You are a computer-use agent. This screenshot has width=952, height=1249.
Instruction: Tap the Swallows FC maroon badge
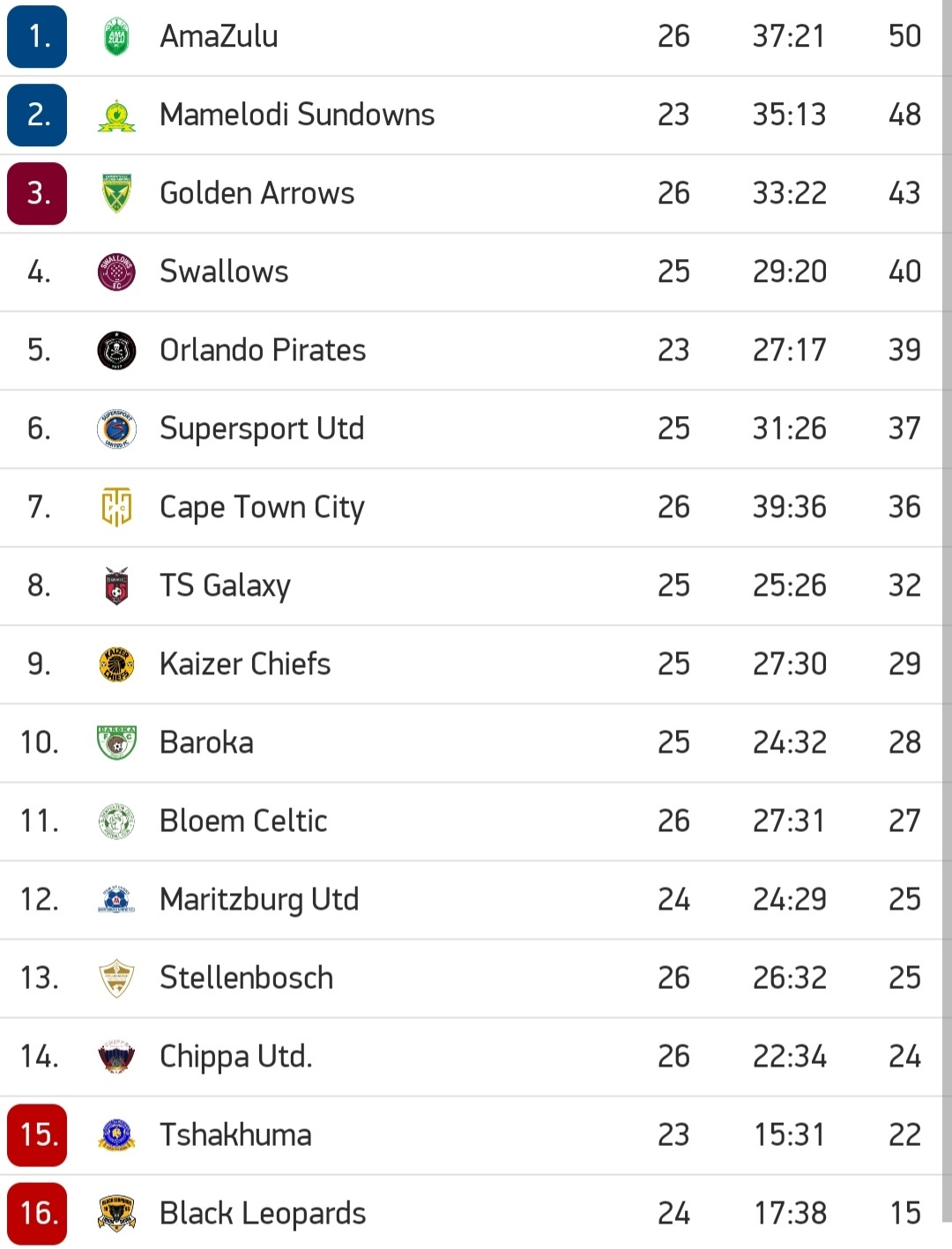tap(116, 272)
